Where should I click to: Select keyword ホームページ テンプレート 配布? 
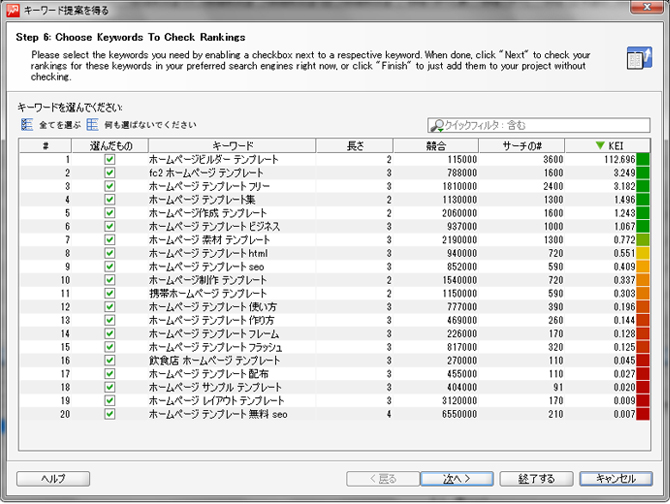tap(209, 374)
